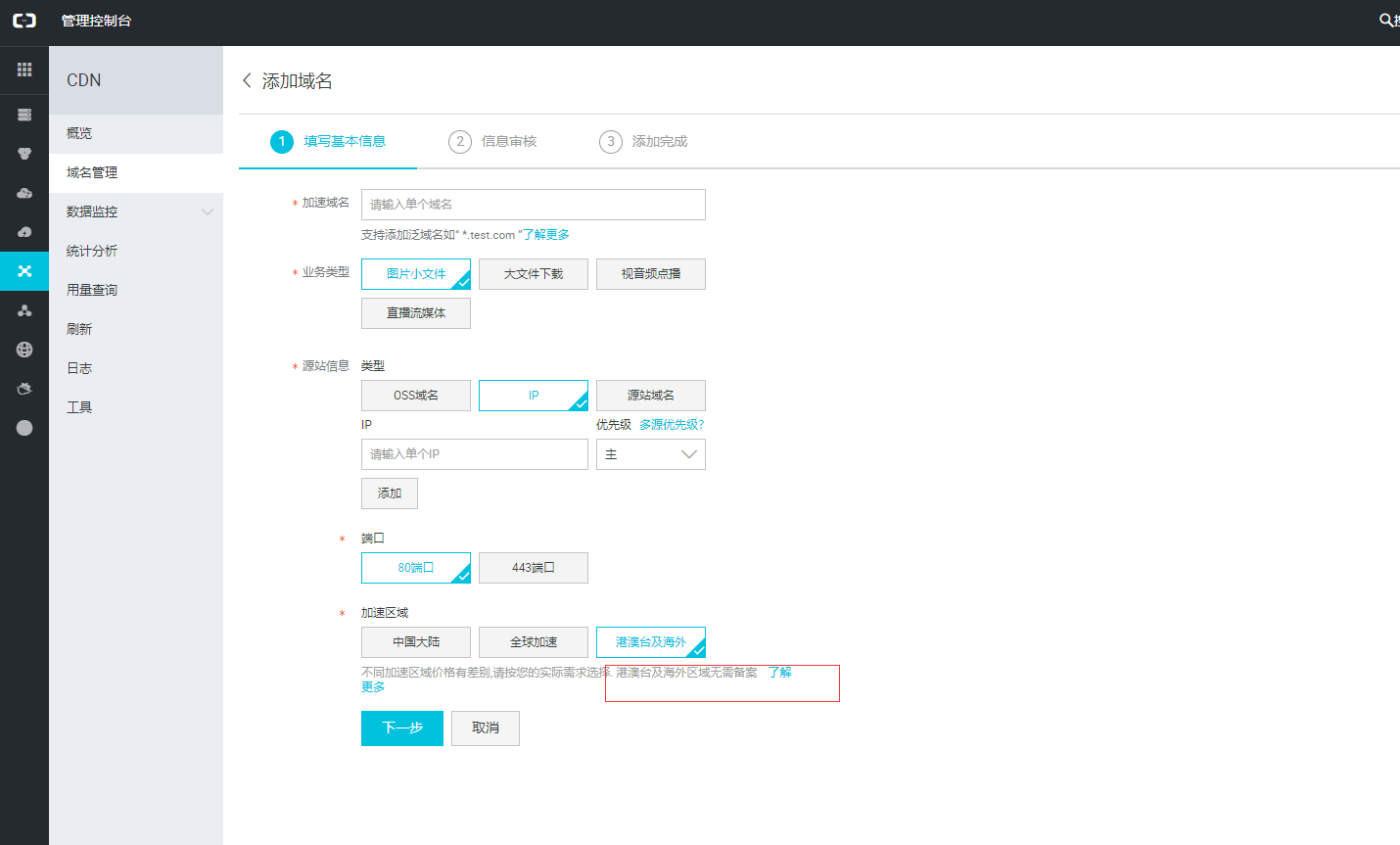
Task: Click the sidebar icon directly below the globe
Action: click(x=24, y=389)
